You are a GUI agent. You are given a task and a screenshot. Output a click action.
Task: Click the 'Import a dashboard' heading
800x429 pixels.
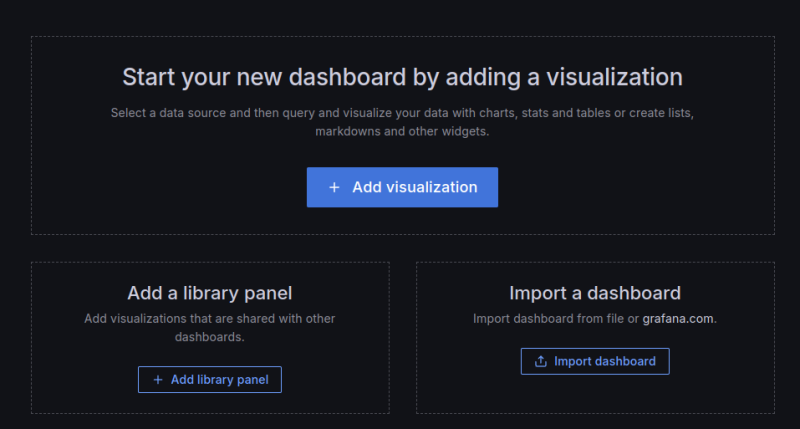coord(595,293)
